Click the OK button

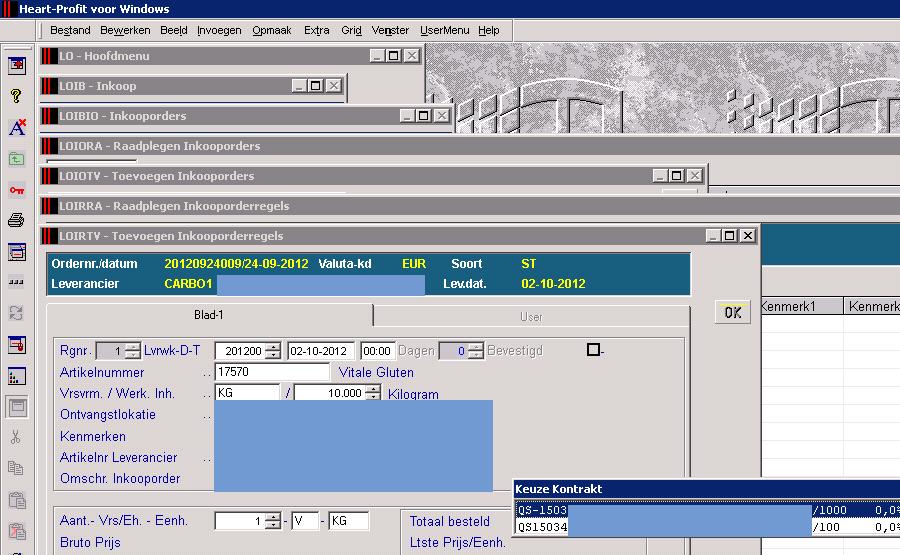(733, 312)
